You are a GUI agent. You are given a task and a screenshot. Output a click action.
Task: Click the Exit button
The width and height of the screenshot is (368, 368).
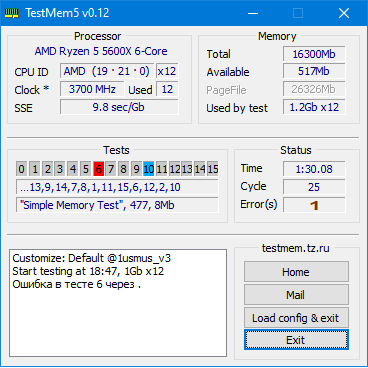(x=296, y=340)
